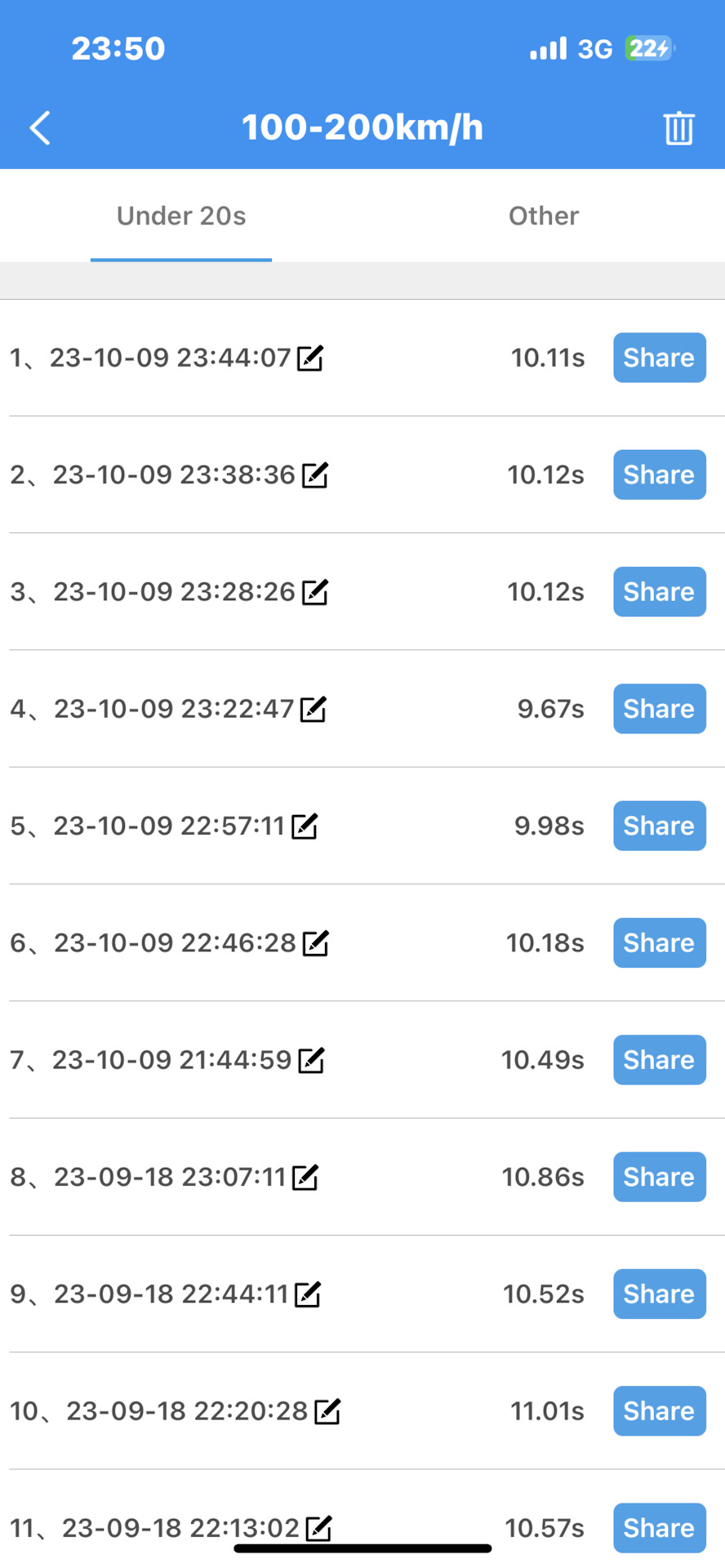Tap the 100-200km/h page title

362,128
